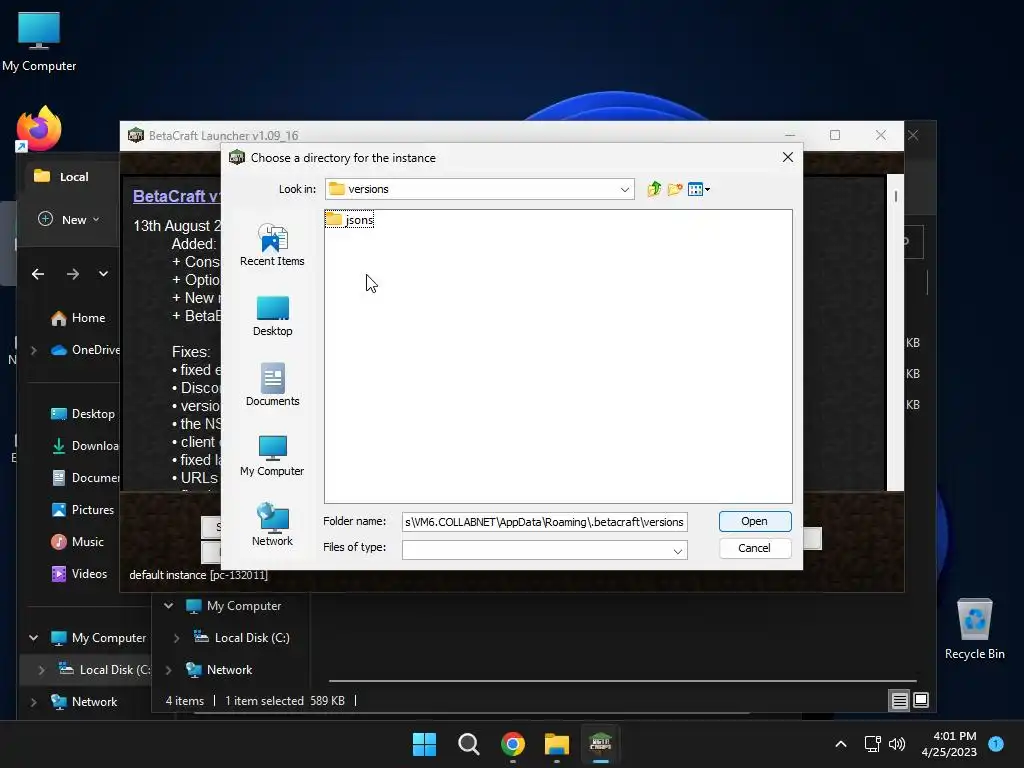Create new folder in directory dialog

pyautogui.click(x=675, y=189)
